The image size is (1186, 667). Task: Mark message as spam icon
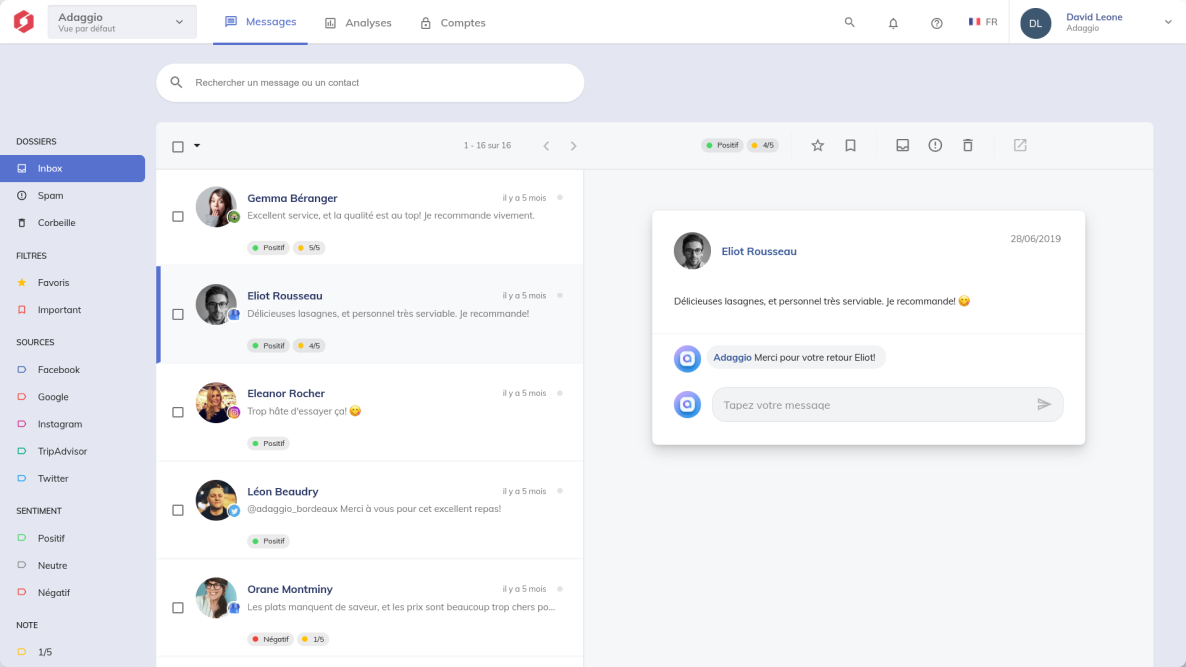point(935,145)
